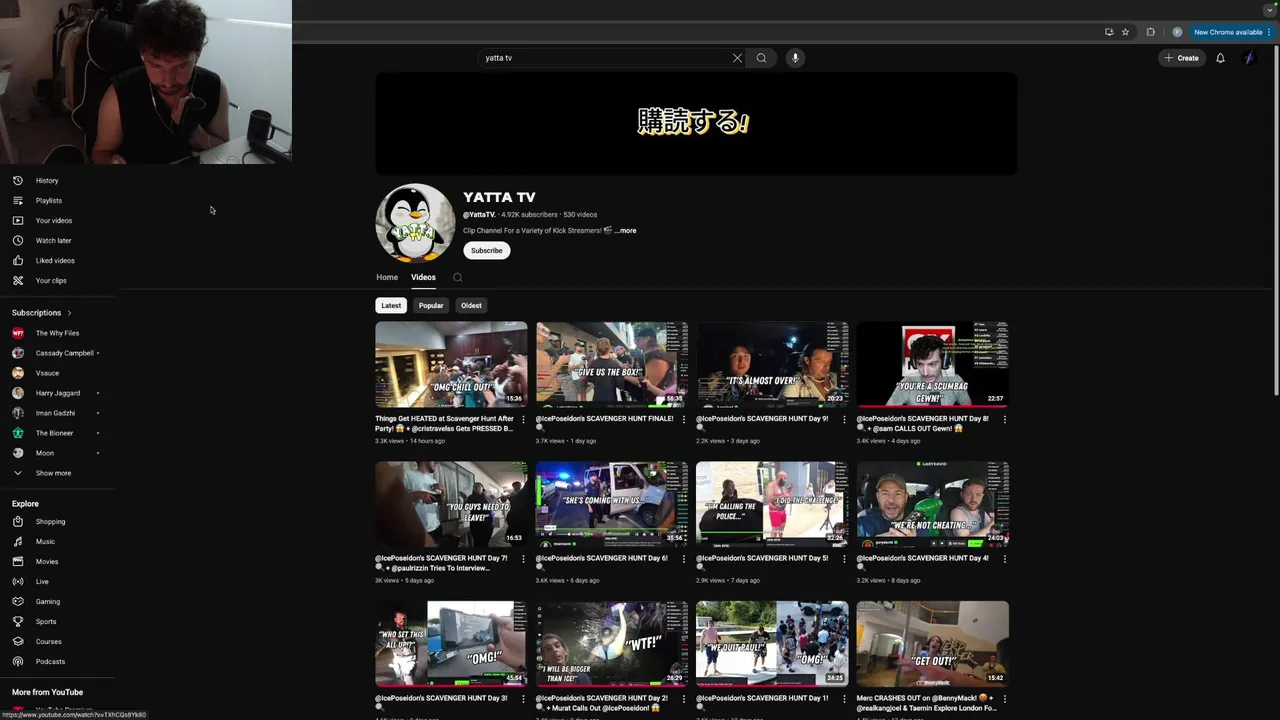Select the channel Videos tab
Image resolution: width=1280 pixels, height=720 pixels.
point(423,277)
